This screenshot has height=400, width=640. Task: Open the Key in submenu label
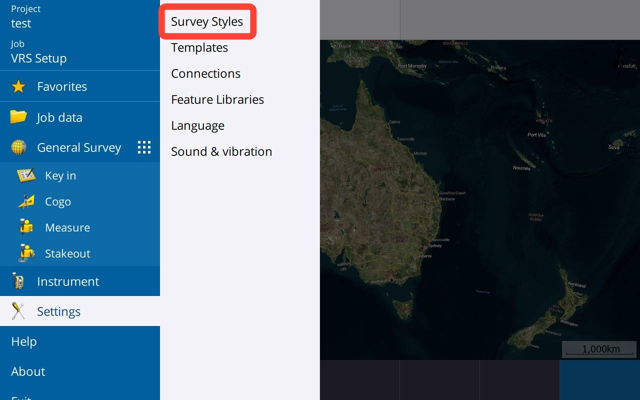[60, 176]
